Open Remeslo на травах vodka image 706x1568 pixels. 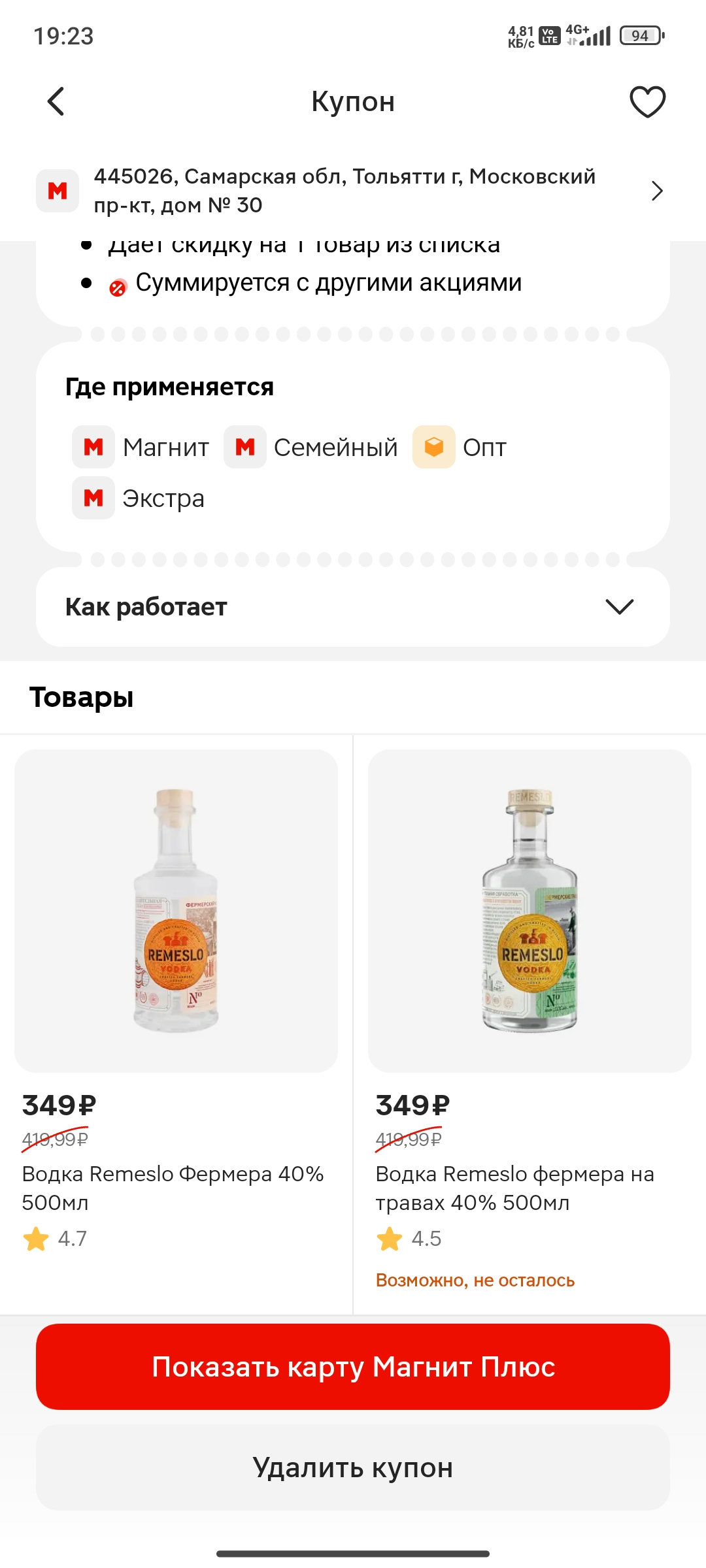click(x=529, y=911)
